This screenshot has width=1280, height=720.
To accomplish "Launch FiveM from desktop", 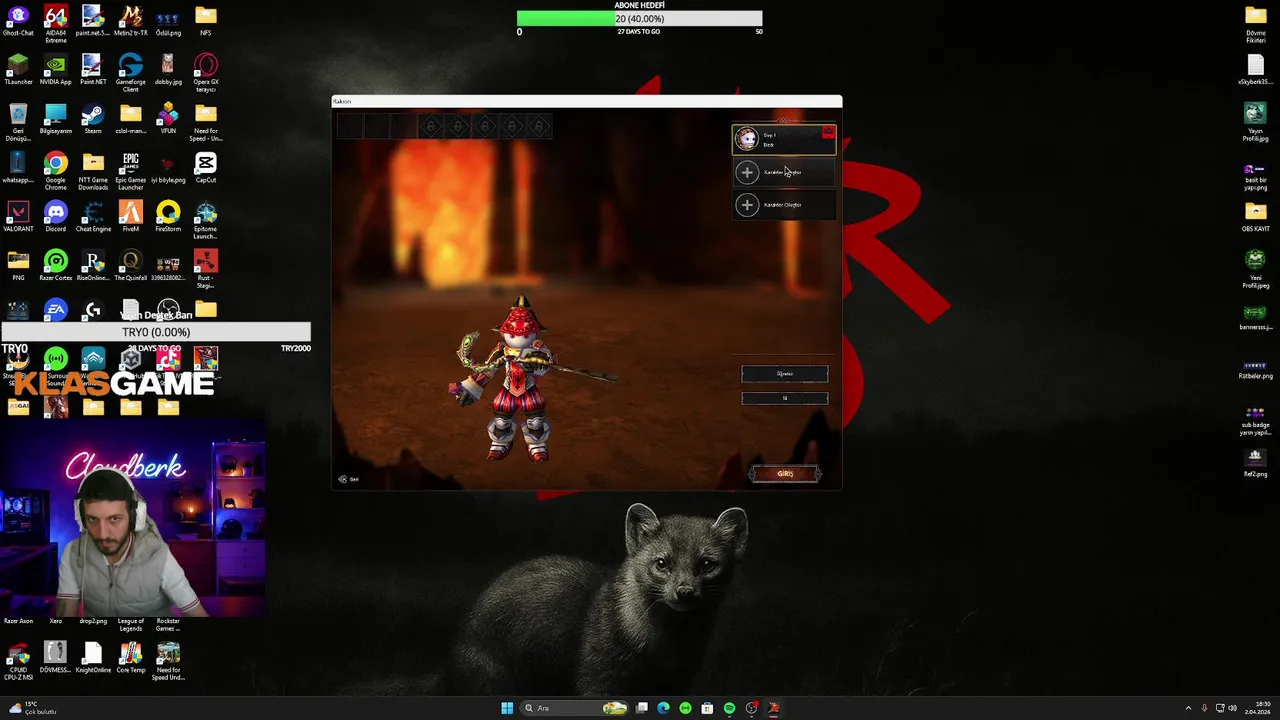I will click(x=131, y=217).
